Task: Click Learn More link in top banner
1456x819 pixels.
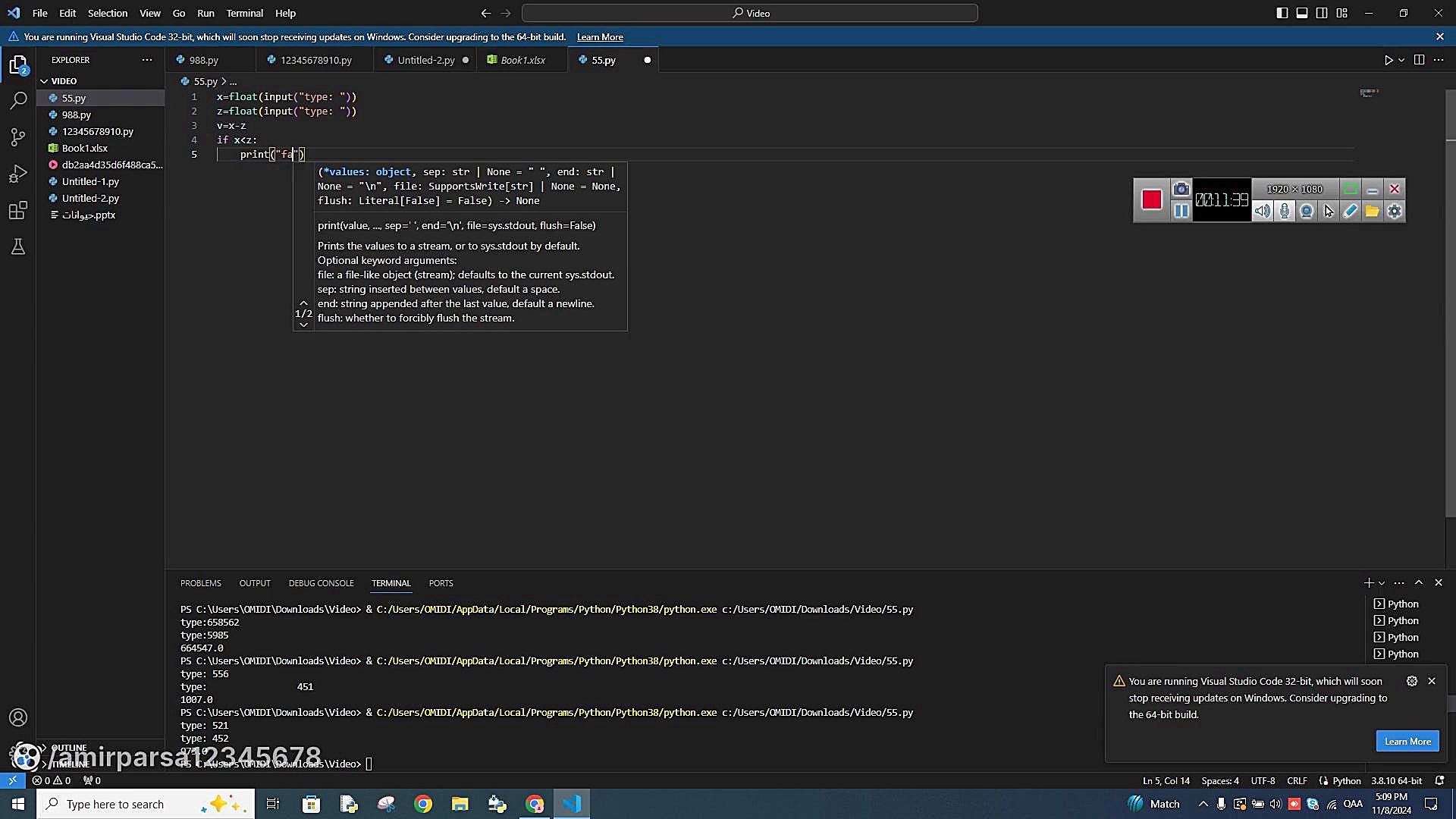Action: 599,37
